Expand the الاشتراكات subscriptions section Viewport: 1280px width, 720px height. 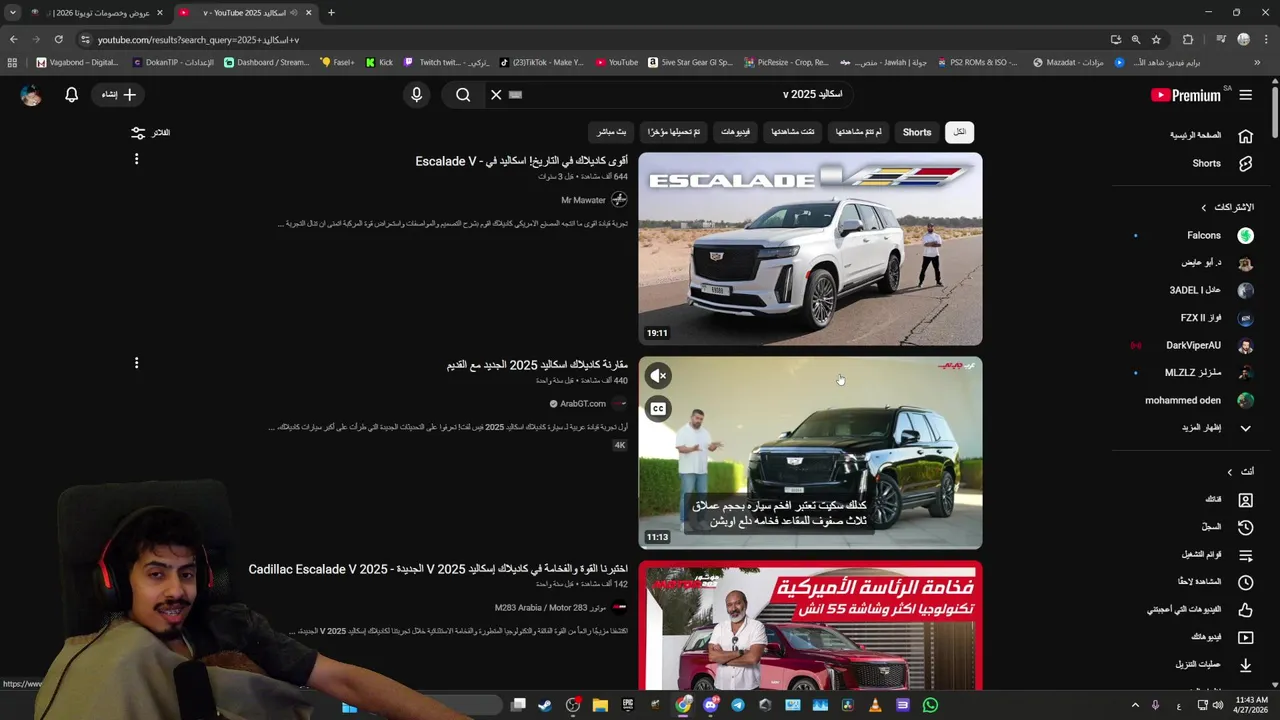click(x=1228, y=207)
